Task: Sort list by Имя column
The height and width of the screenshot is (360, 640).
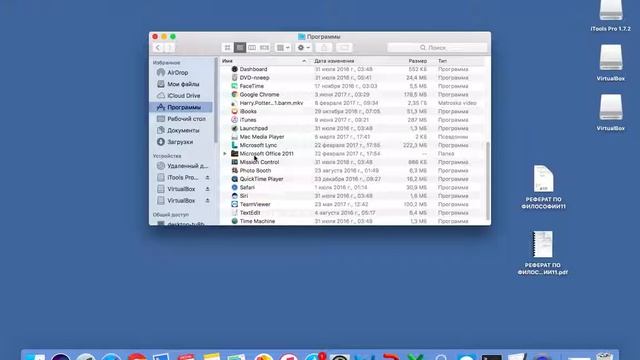Action: tap(265, 61)
